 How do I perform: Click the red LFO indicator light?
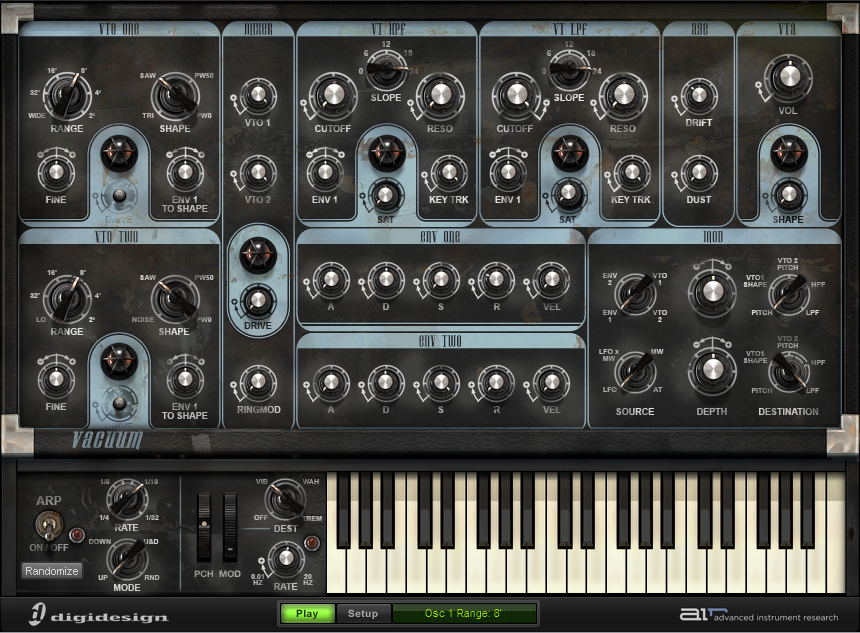click(x=312, y=544)
